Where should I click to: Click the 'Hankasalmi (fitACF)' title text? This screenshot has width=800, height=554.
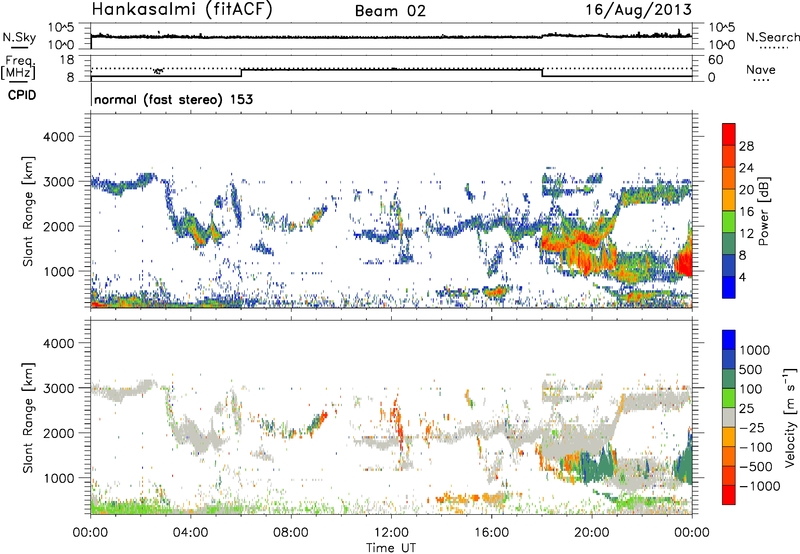(182, 10)
